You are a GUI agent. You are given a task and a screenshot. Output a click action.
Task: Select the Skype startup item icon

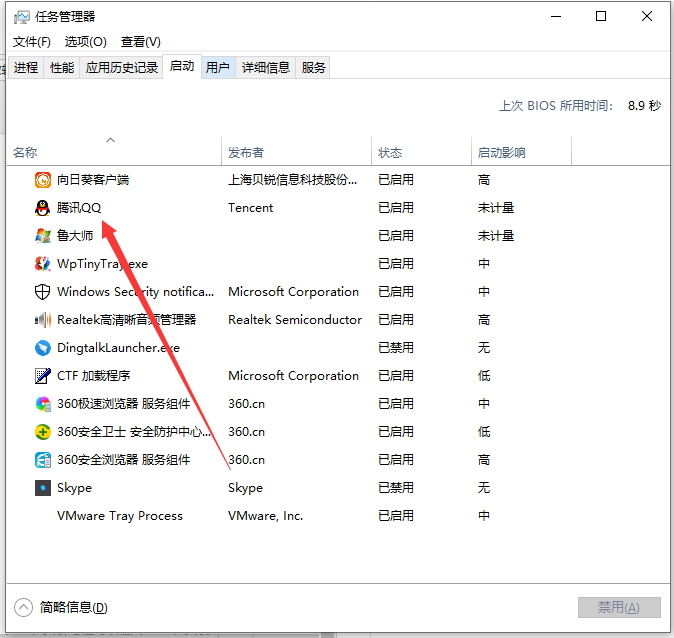pyautogui.click(x=43, y=488)
